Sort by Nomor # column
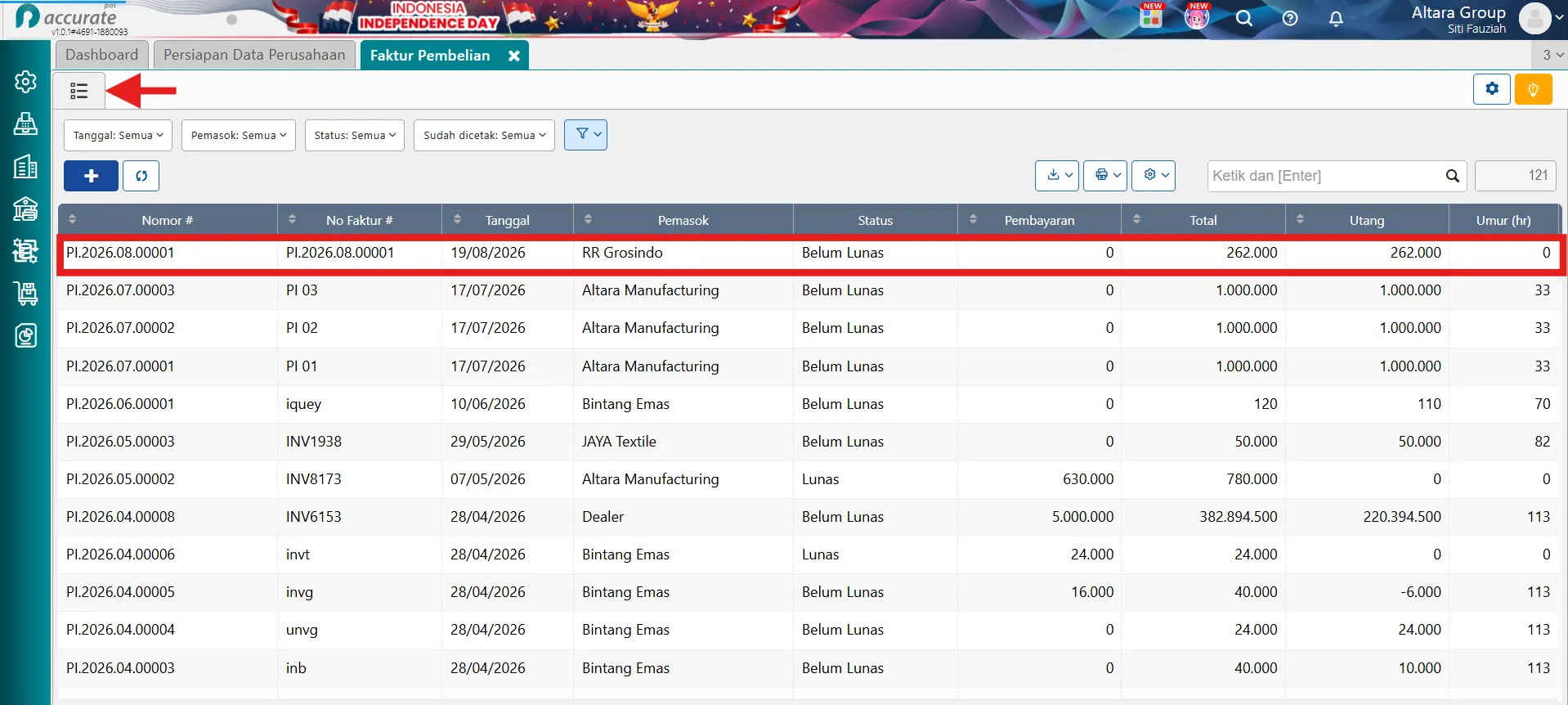 click(167, 220)
